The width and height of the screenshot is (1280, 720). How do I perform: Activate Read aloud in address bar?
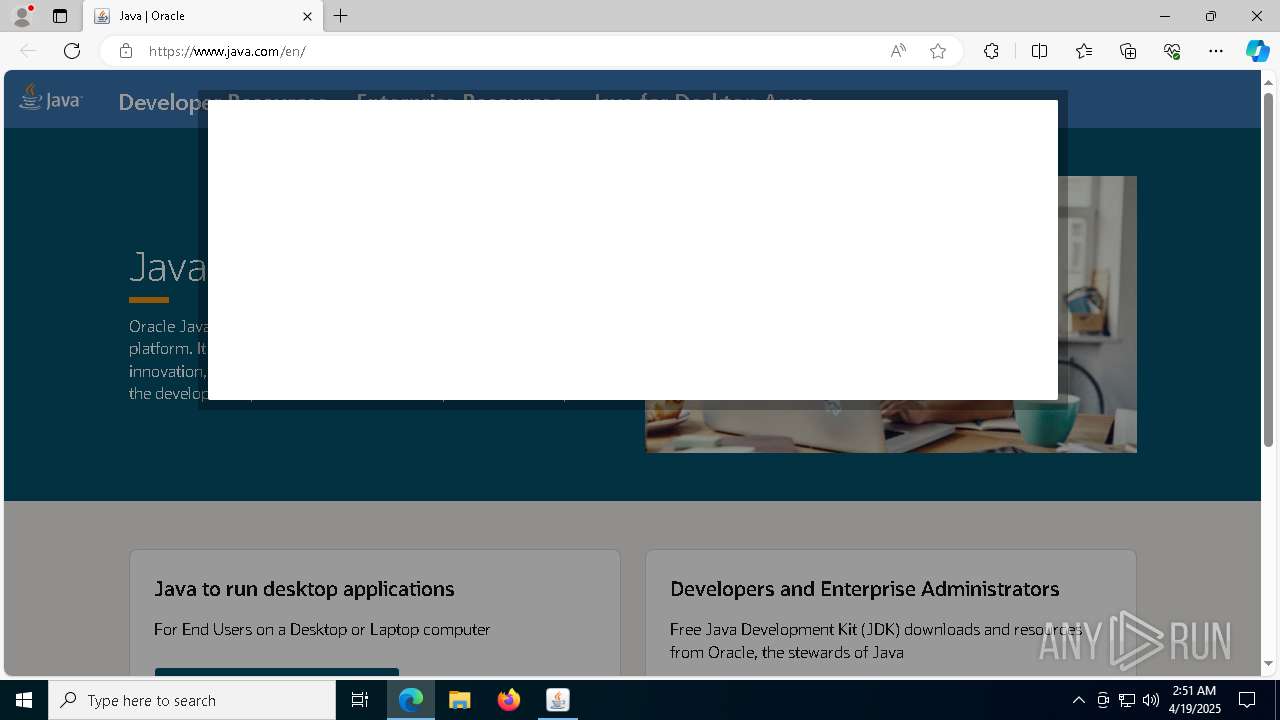pos(898,51)
